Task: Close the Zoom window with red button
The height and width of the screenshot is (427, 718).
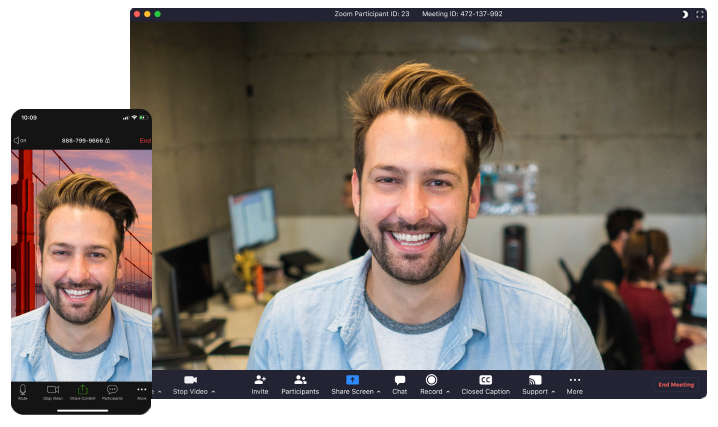Action: click(137, 14)
